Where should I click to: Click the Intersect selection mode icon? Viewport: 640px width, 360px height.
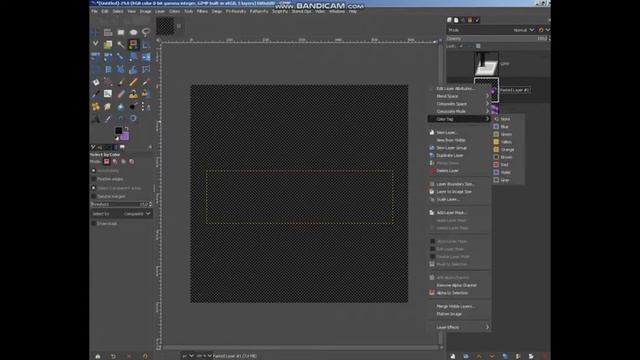click(x=131, y=162)
